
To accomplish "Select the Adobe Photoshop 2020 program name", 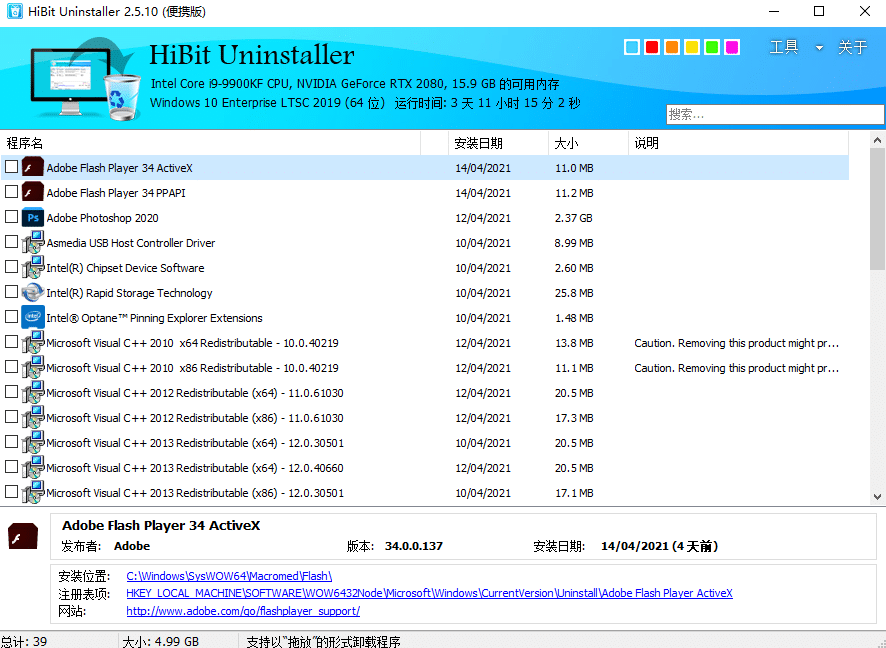I will [102, 218].
